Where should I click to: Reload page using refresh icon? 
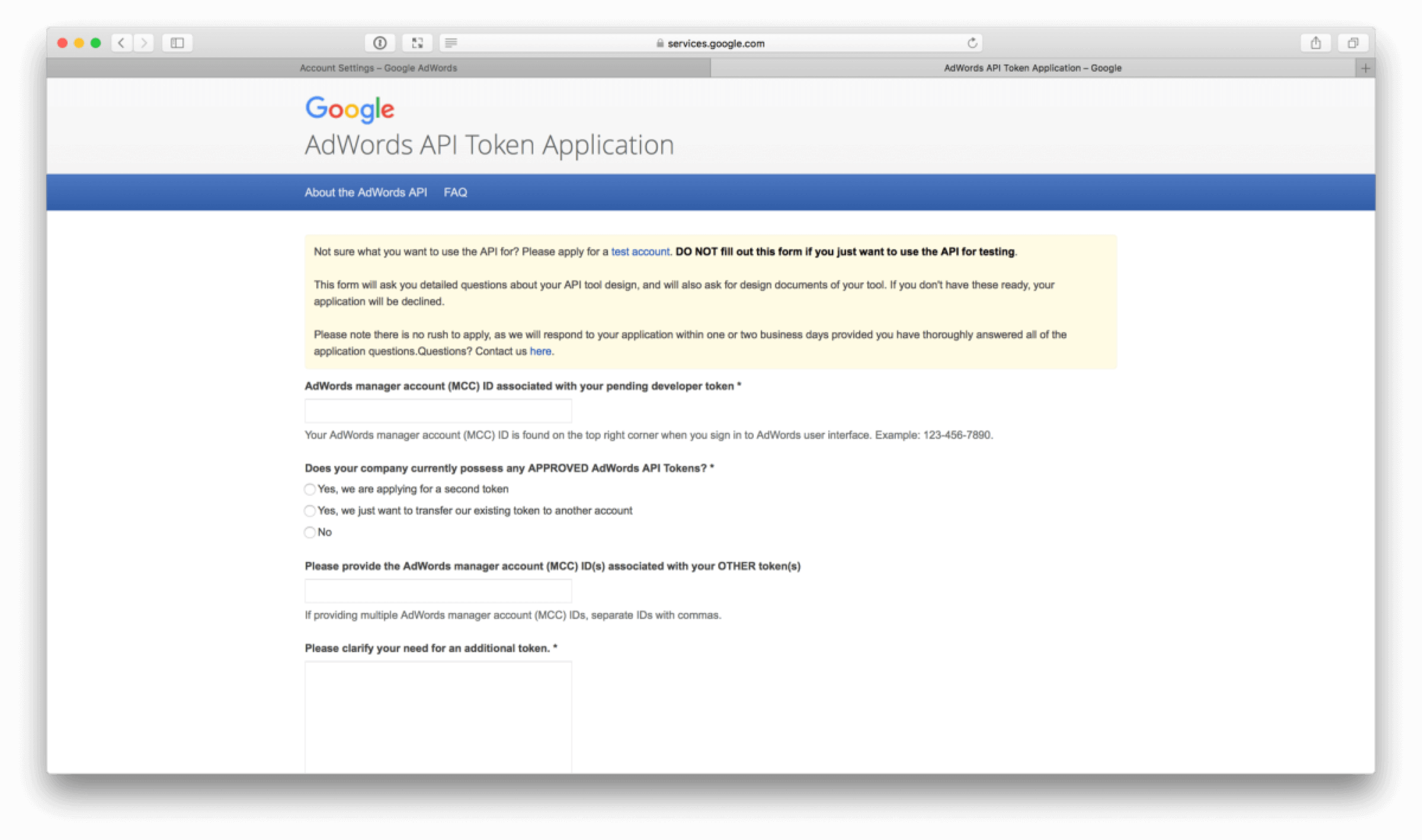tap(972, 43)
